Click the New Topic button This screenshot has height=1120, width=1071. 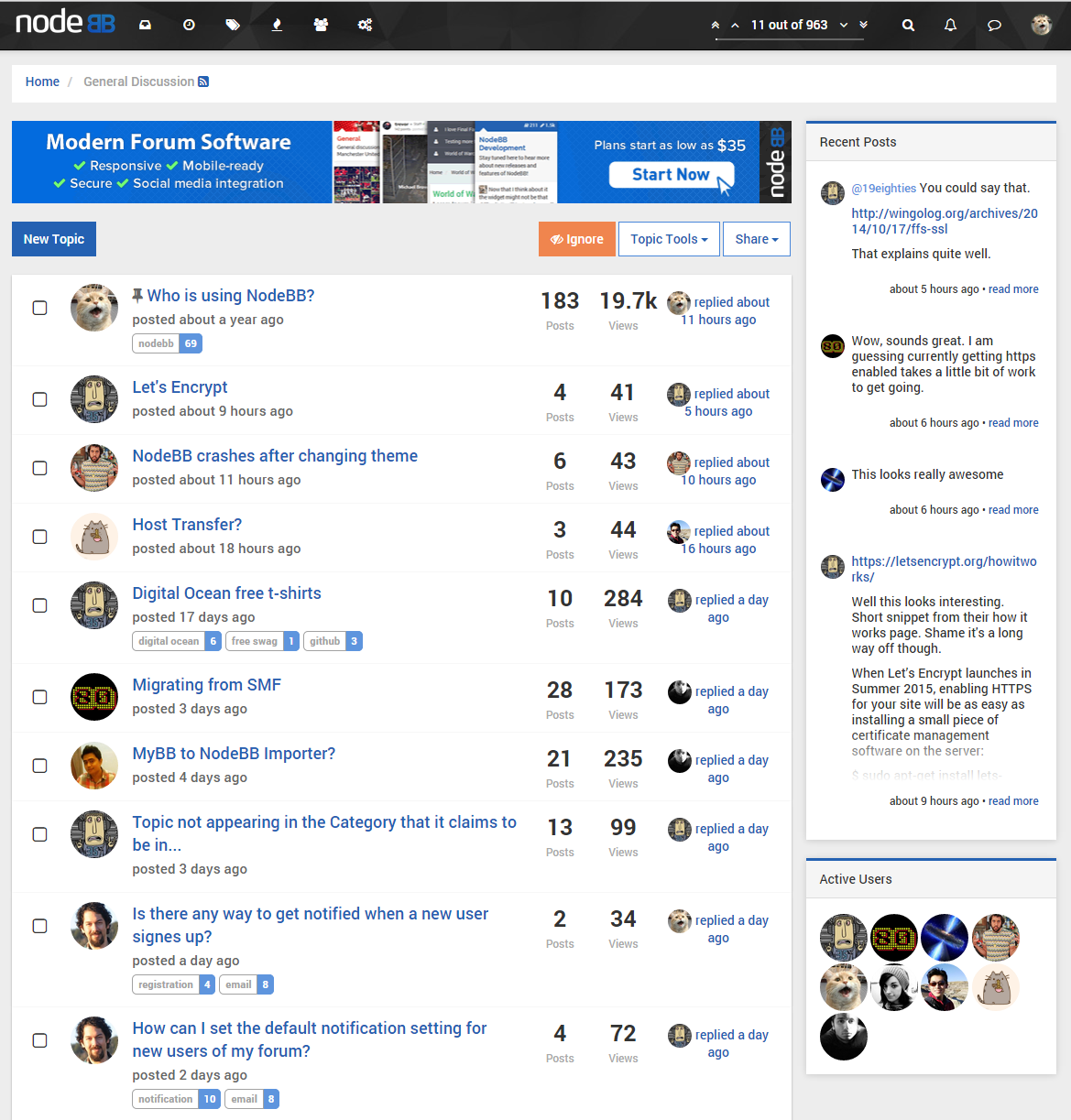54,239
